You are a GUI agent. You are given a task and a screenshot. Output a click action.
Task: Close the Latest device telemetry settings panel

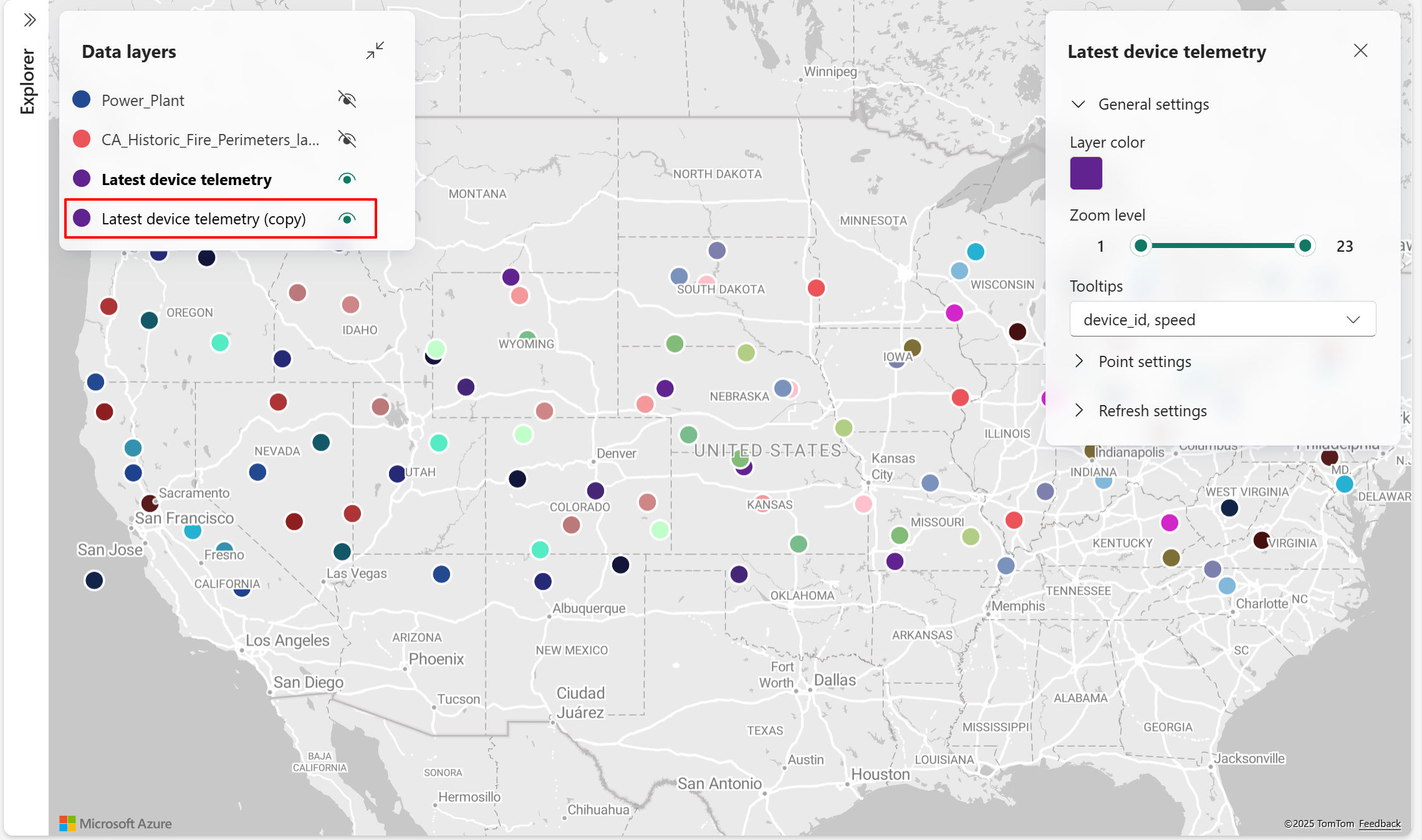tap(1360, 51)
